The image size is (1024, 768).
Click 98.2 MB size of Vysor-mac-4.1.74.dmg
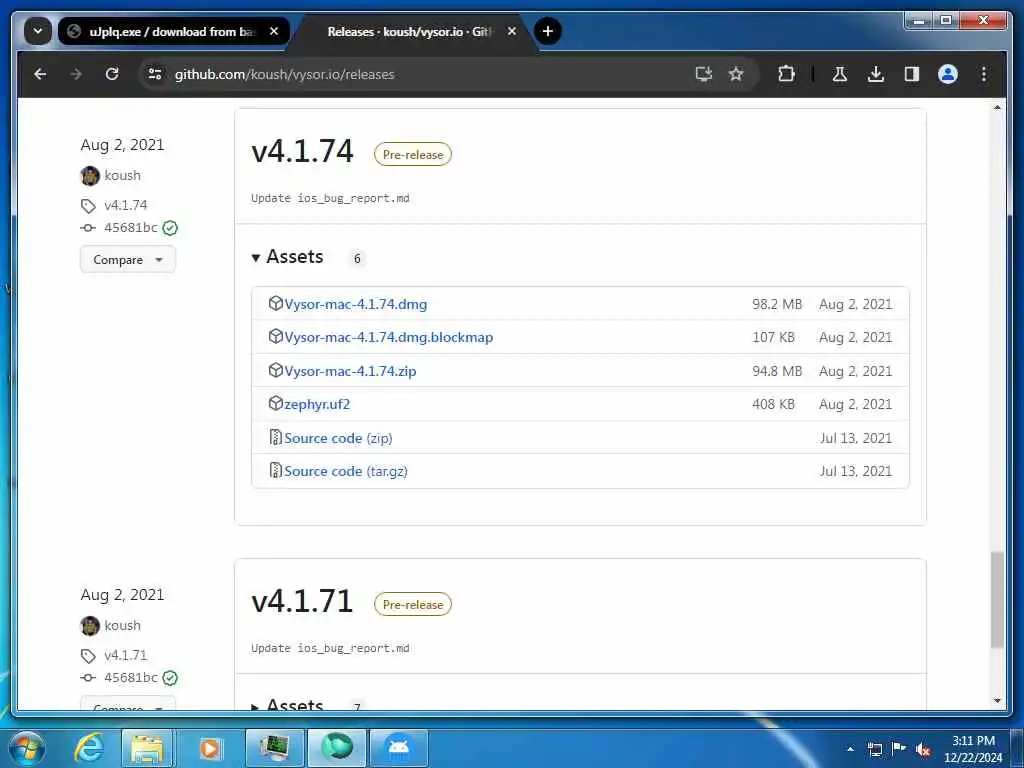click(x=776, y=304)
